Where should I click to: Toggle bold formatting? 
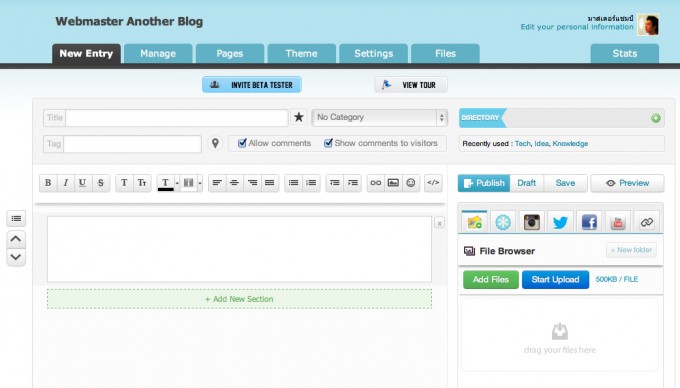click(x=48, y=183)
